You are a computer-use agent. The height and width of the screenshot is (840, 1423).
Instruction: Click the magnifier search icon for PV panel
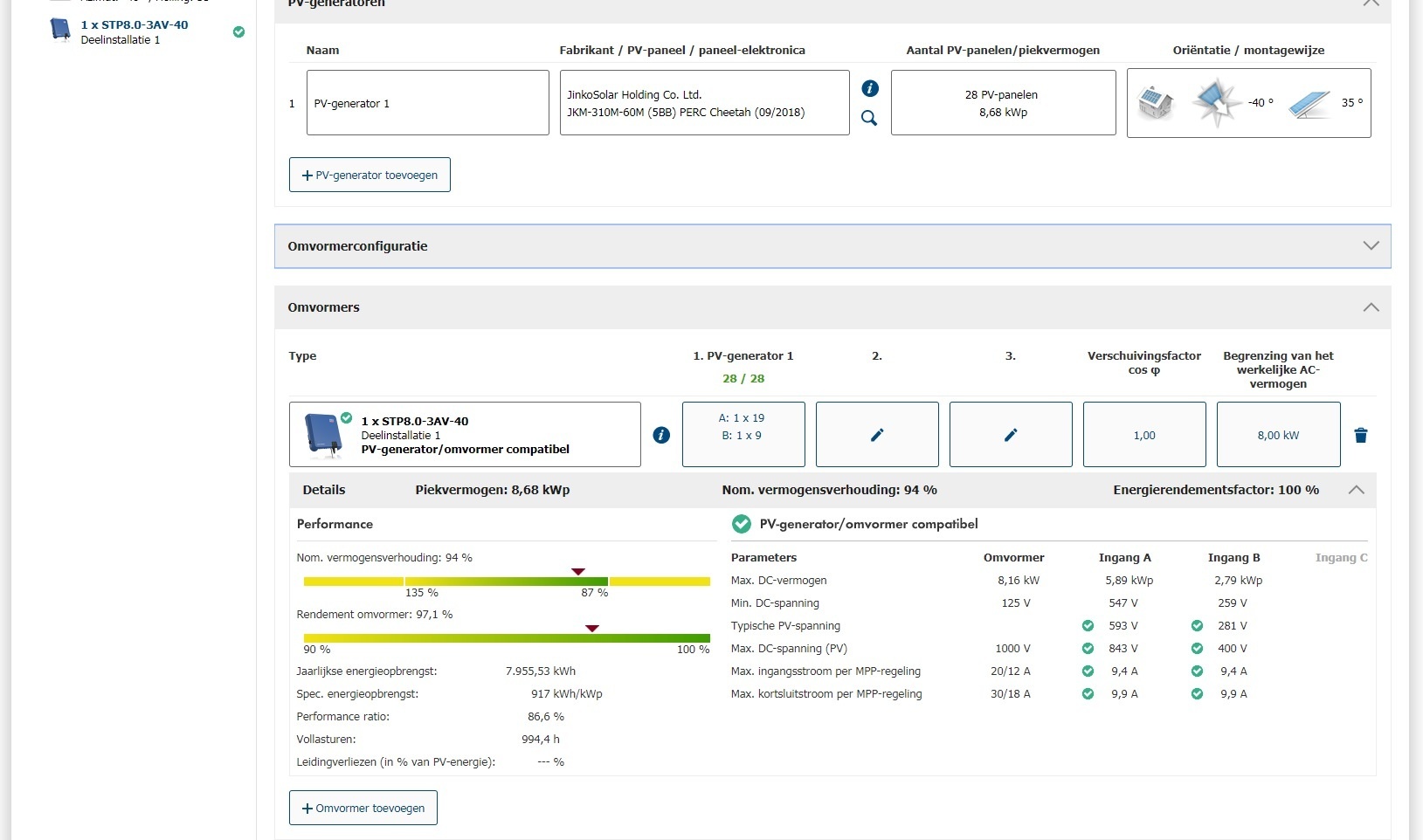[x=869, y=118]
